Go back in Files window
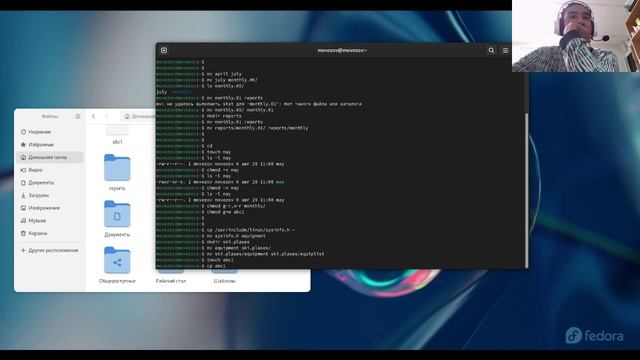Image resolution: width=640 pixels, height=360 pixels. point(93,116)
